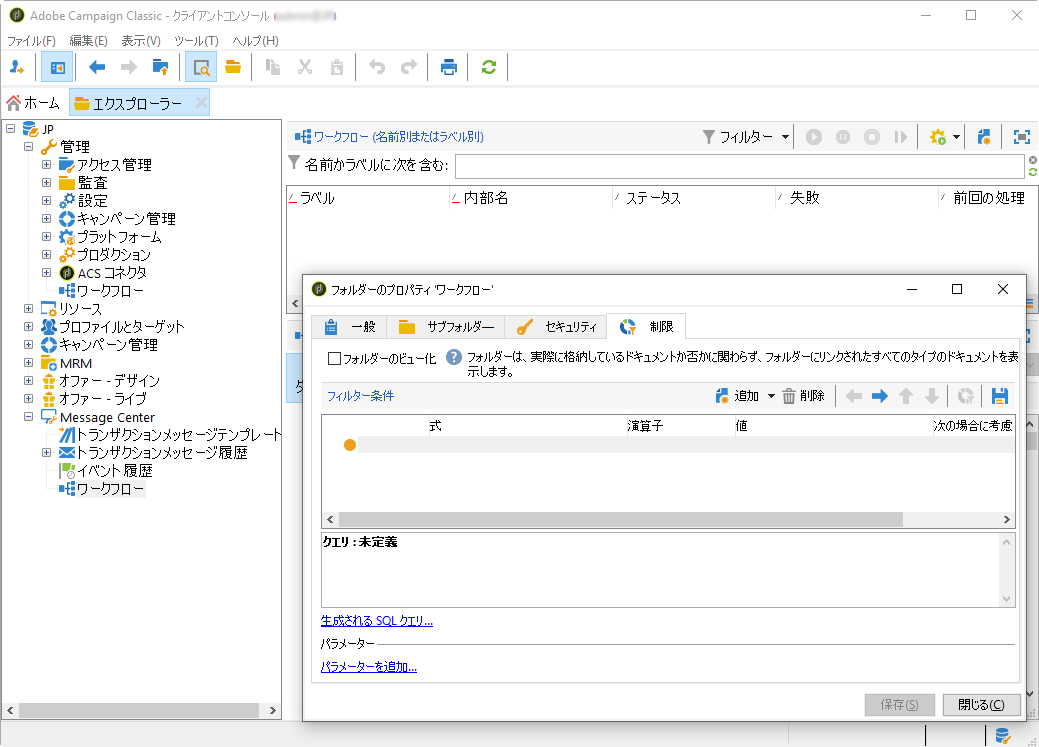The height and width of the screenshot is (747, 1039).
Task: Click the undo icon in main toolbar
Action: click(x=377, y=67)
